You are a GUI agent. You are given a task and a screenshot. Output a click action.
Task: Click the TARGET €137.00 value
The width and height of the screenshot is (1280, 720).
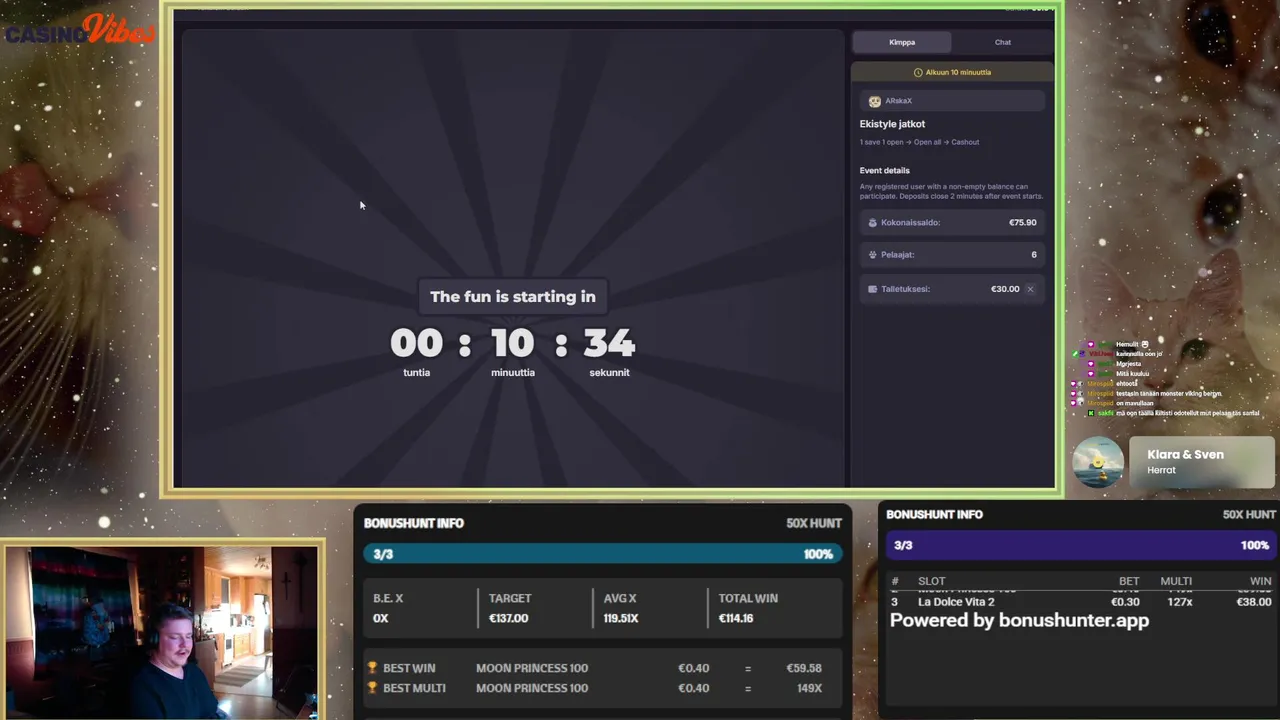(x=508, y=618)
